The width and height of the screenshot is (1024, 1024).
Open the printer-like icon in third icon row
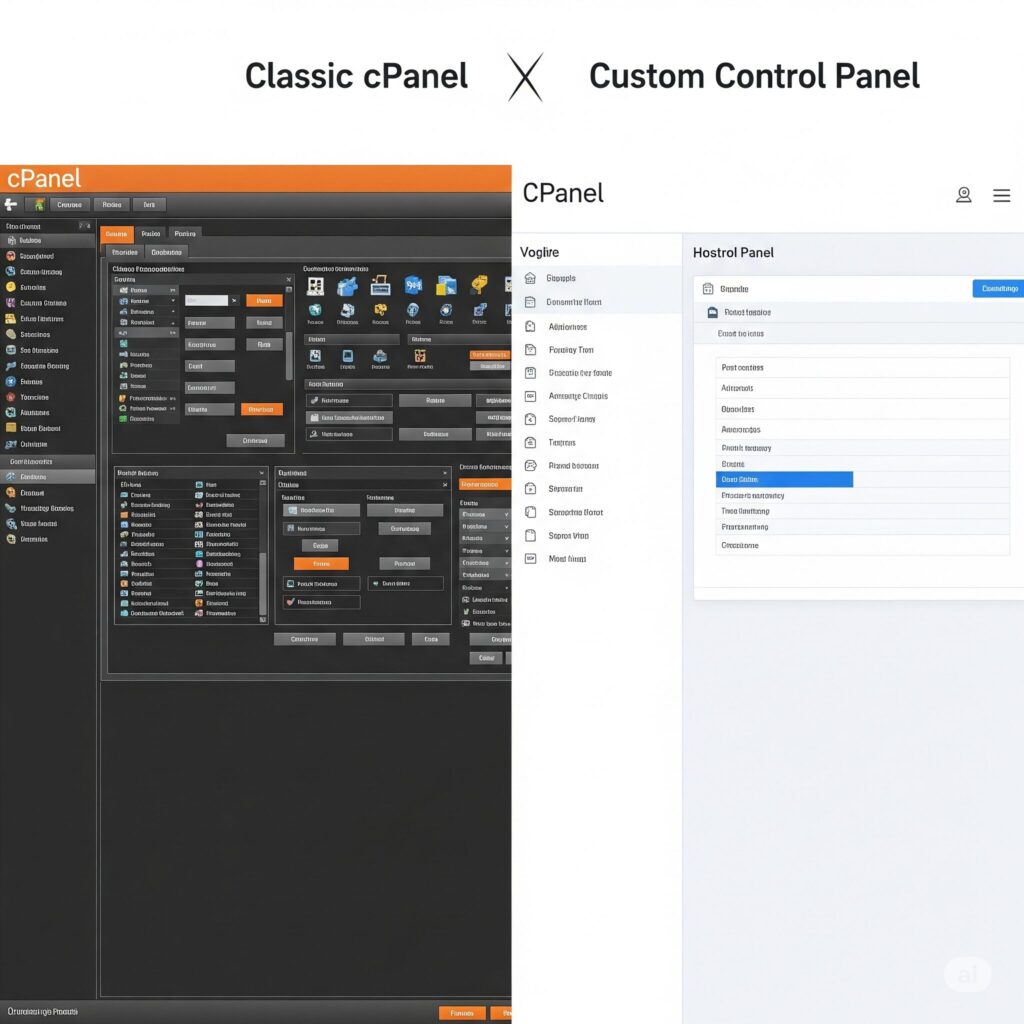[380, 356]
